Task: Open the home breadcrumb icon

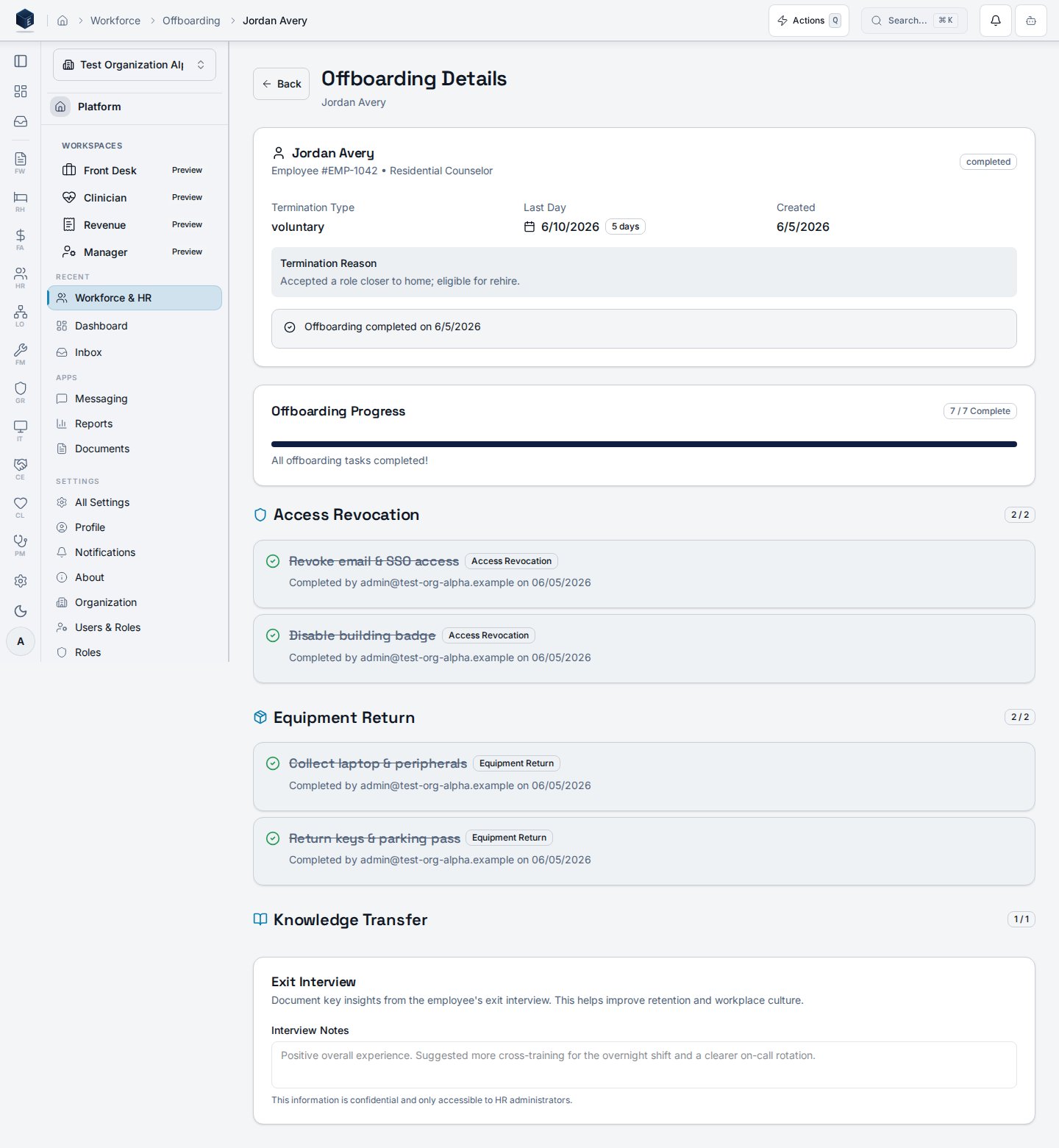Action: pyautogui.click(x=63, y=21)
